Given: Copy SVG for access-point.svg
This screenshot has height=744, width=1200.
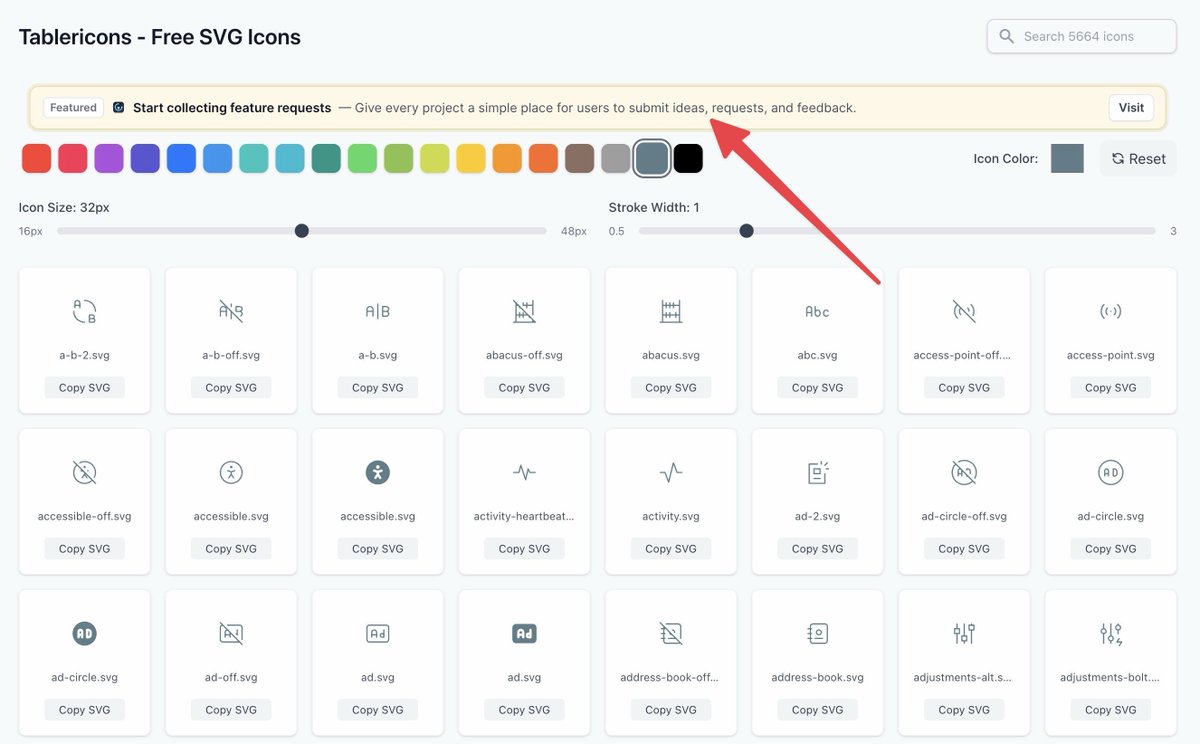Looking at the screenshot, I should pyautogui.click(x=1110, y=388).
